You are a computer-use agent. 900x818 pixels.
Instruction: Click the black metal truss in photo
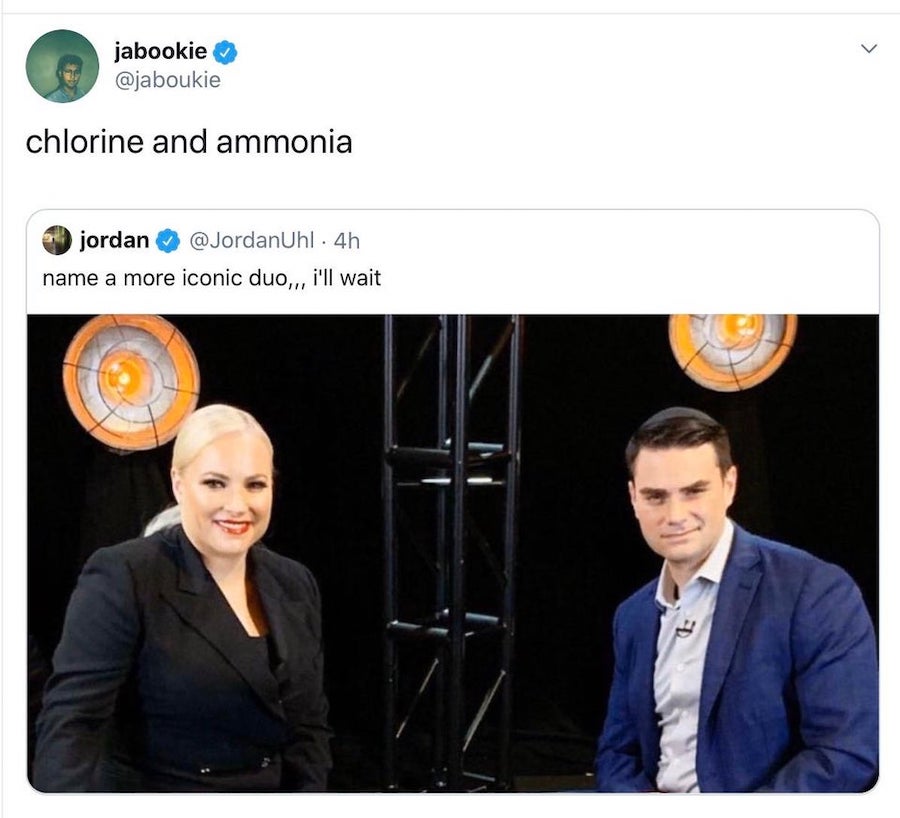click(x=453, y=551)
